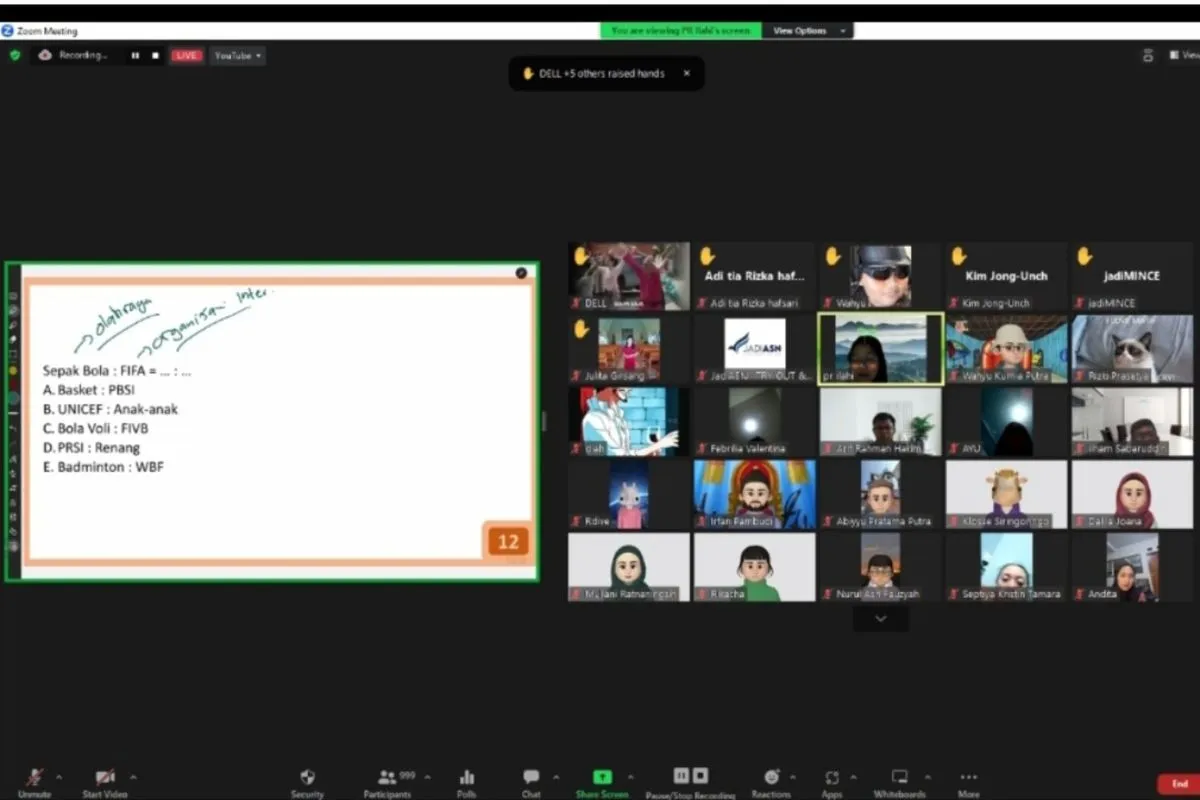Select Kim Jong-Unch participant tile
Viewport: 1200px width, 800px height.
[1005, 276]
